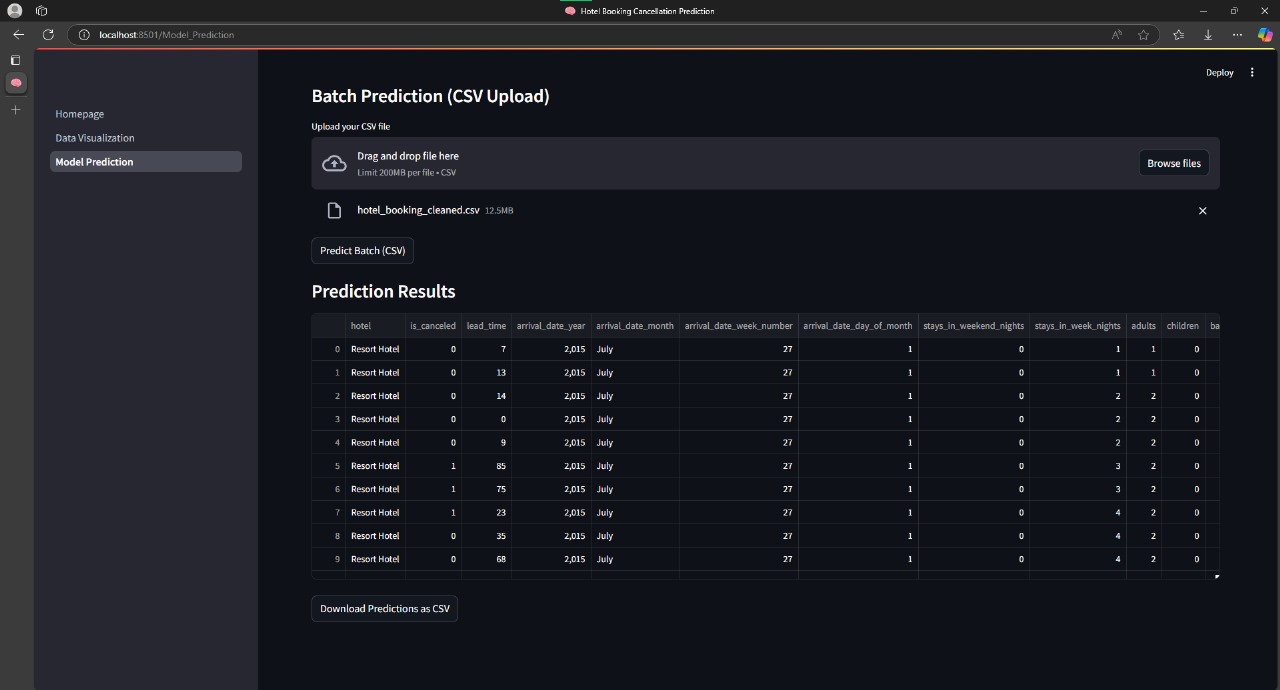Open the tab actions icon in title bar

41,10
